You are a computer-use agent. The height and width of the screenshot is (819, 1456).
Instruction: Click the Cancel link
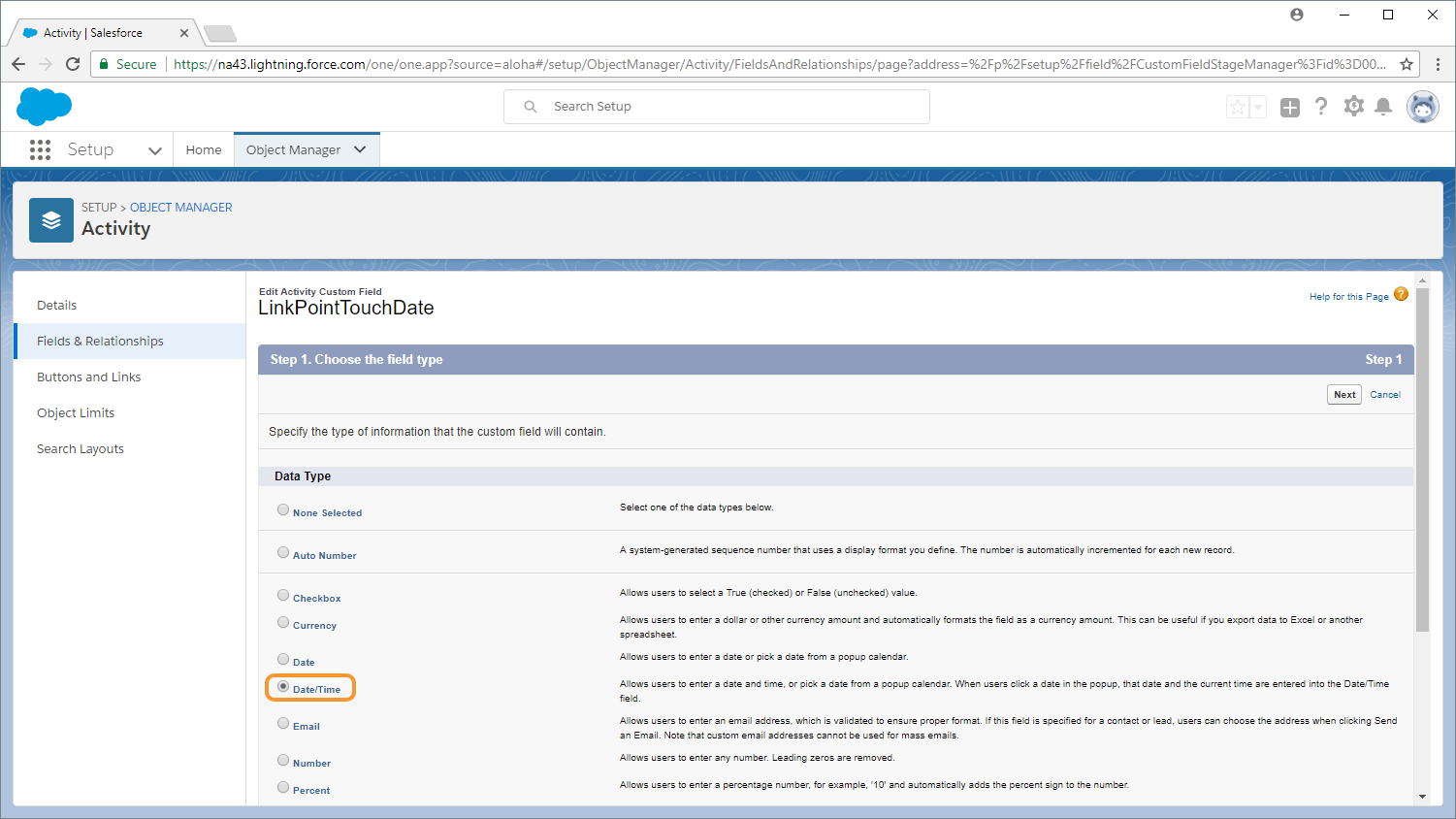[1385, 394]
